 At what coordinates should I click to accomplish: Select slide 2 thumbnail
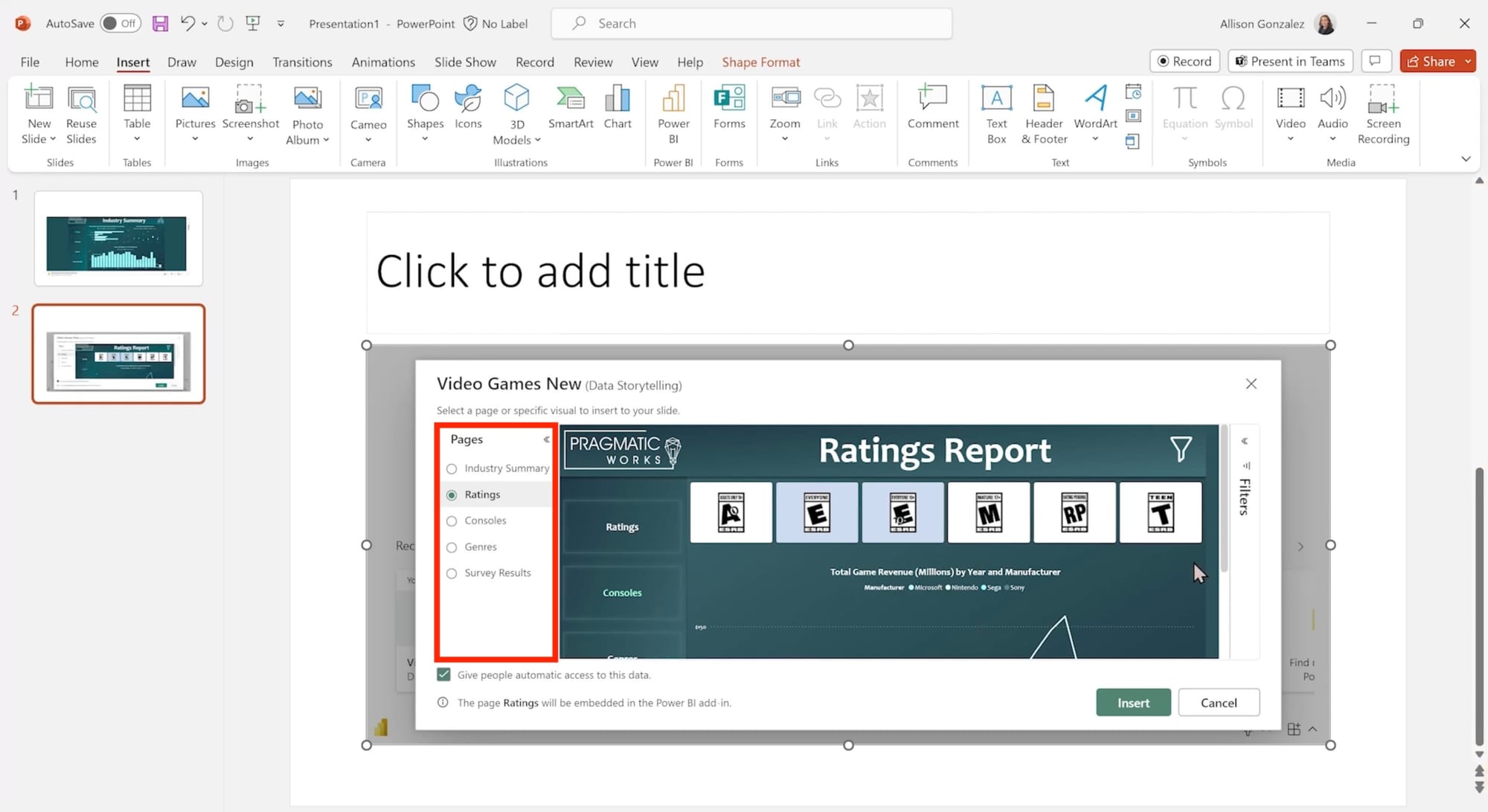pos(118,354)
